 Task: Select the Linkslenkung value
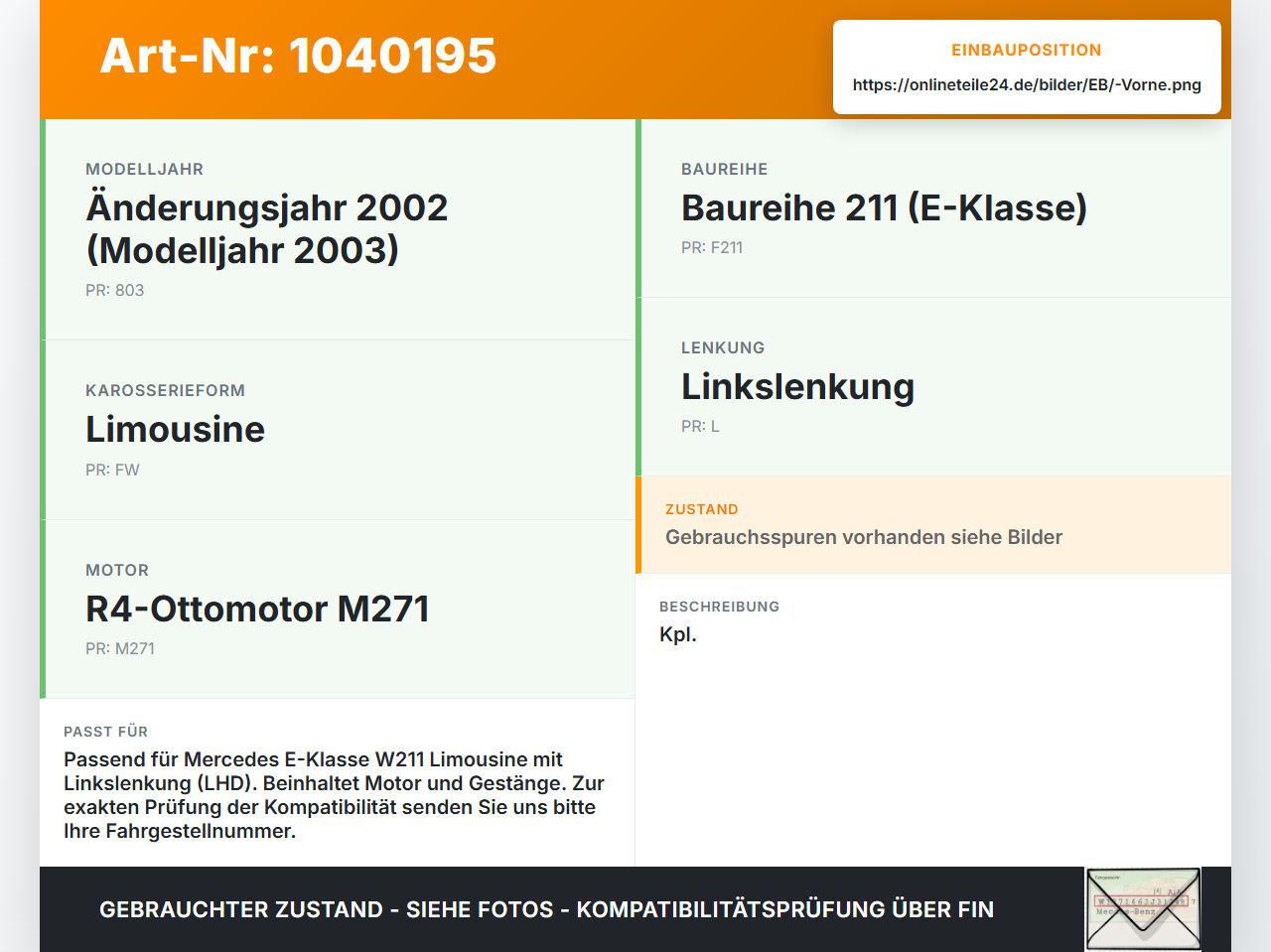pyautogui.click(x=797, y=386)
